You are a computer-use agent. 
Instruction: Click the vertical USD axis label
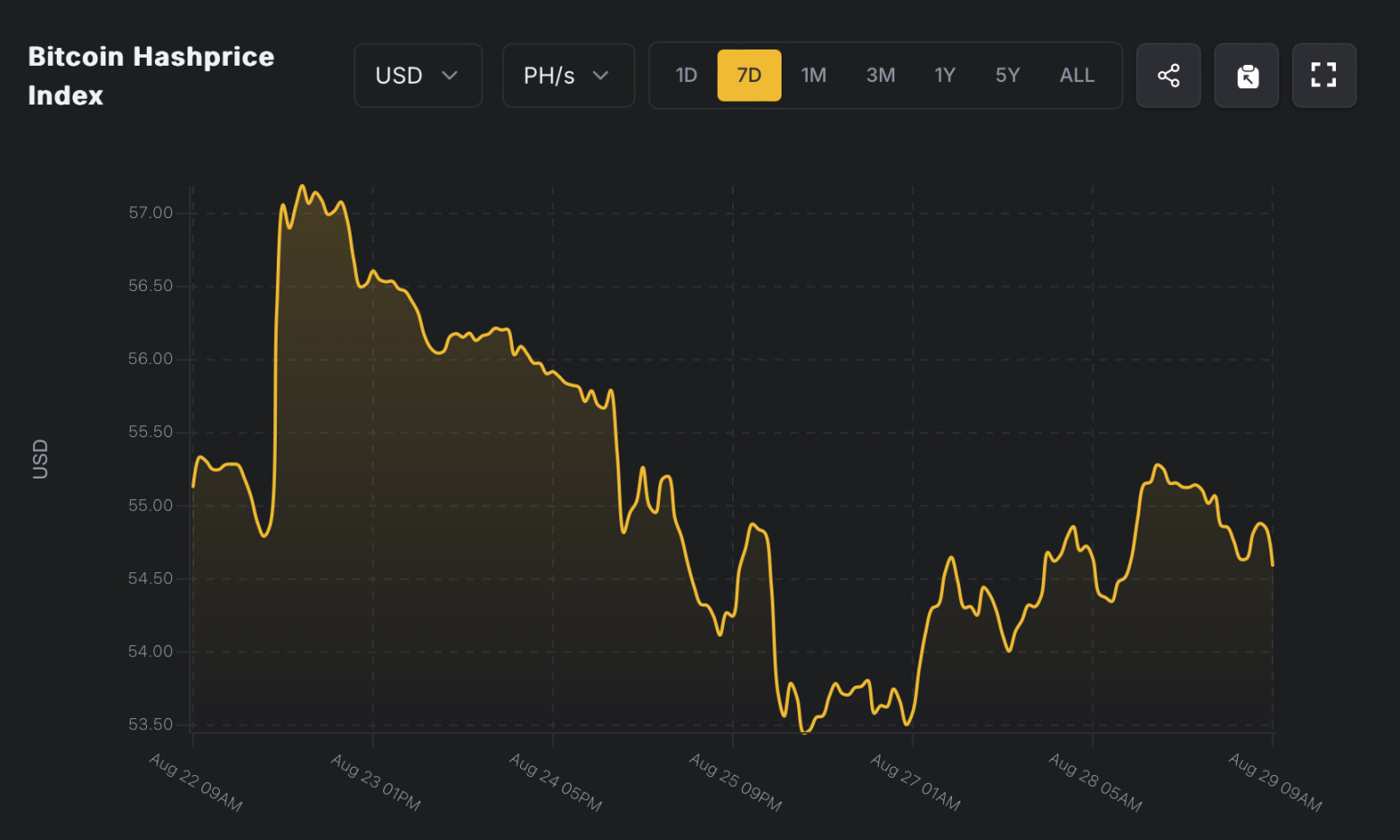[41, 459]
